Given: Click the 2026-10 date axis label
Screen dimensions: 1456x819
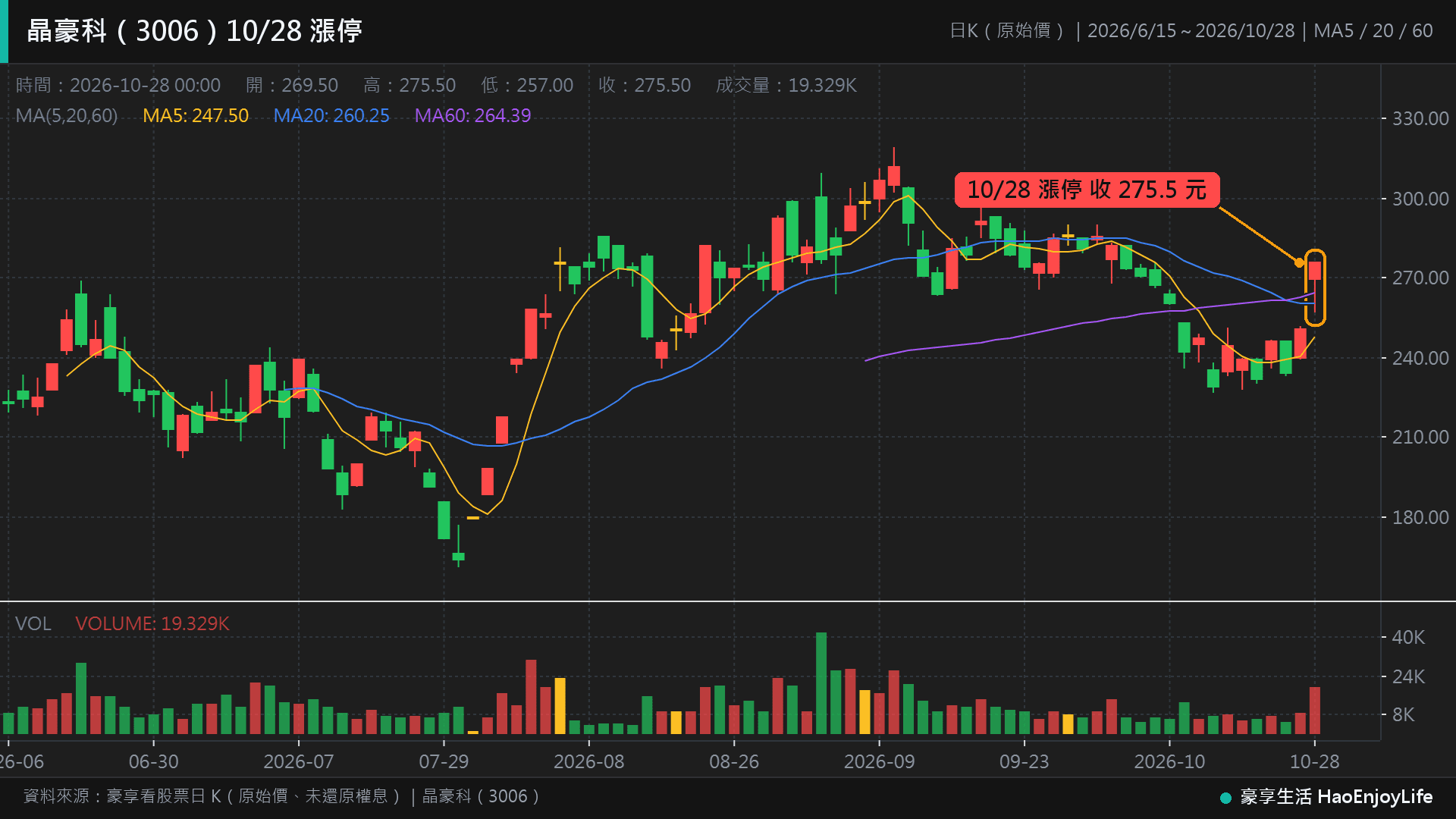Looking at the screenshot, I should pos(1169,761).
